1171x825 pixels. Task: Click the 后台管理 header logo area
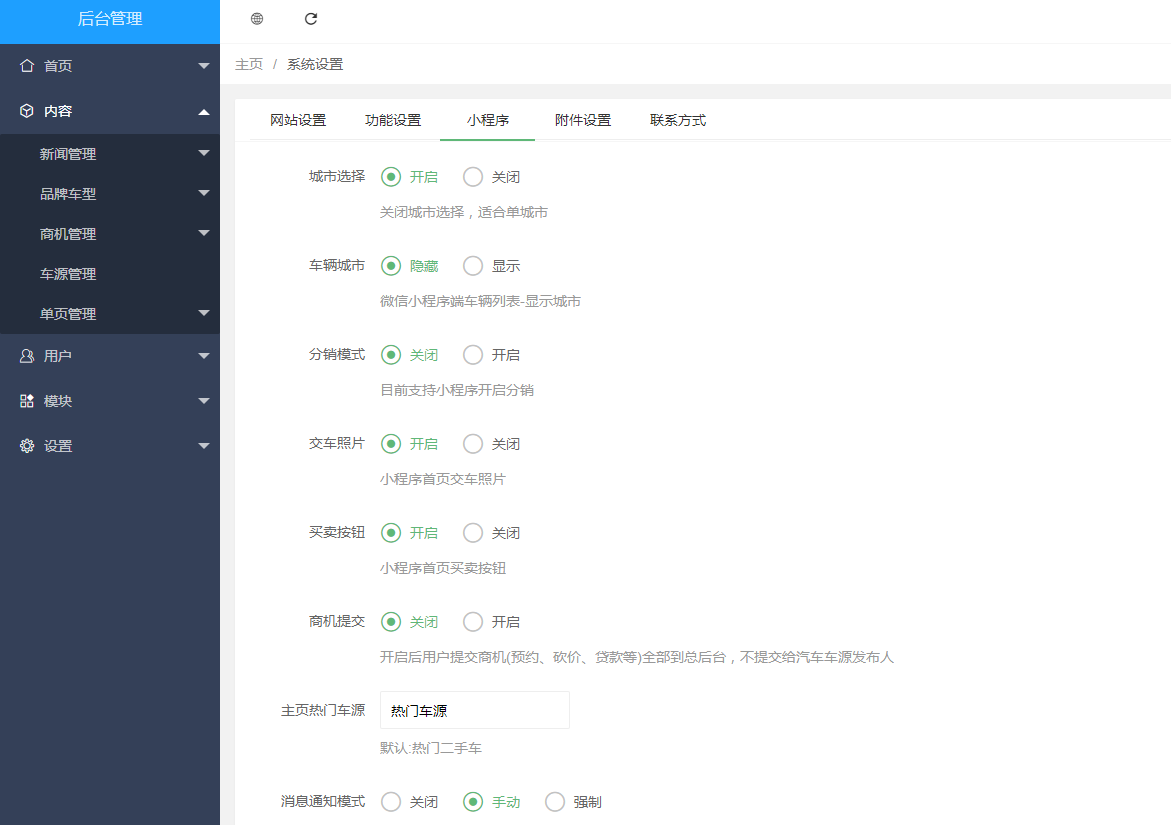tap(110, 19)
